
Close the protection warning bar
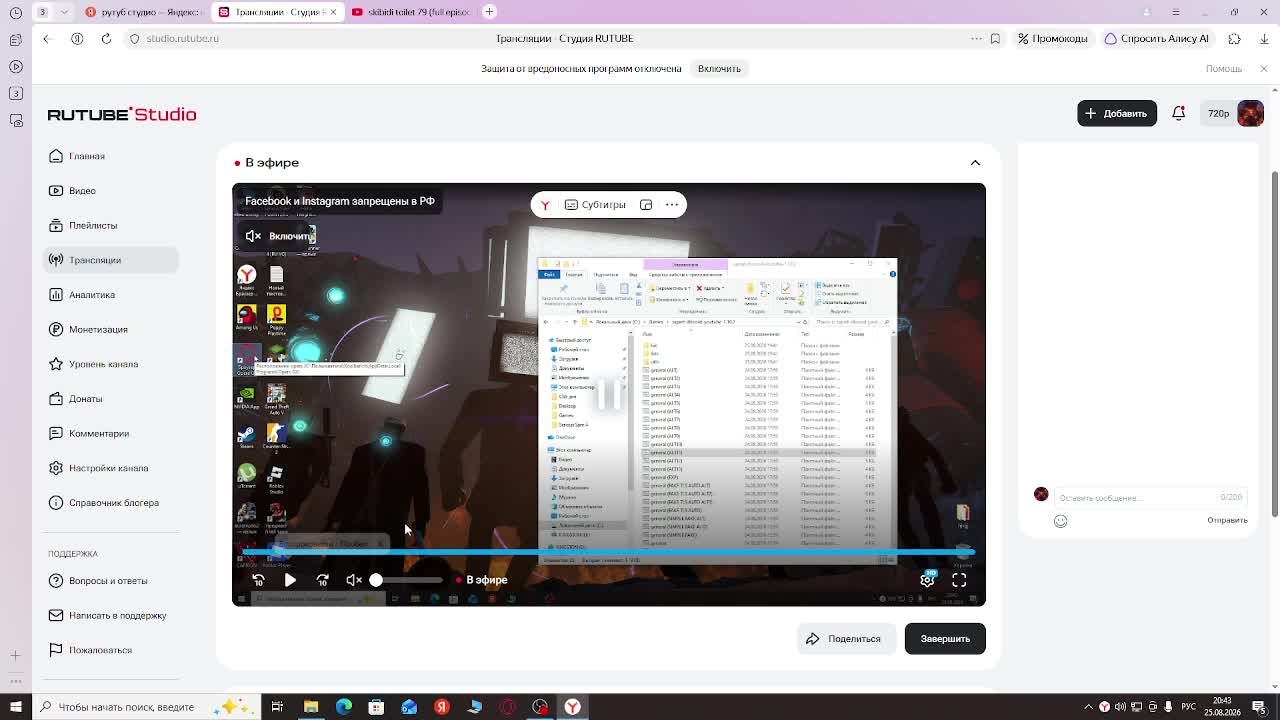1264,69
